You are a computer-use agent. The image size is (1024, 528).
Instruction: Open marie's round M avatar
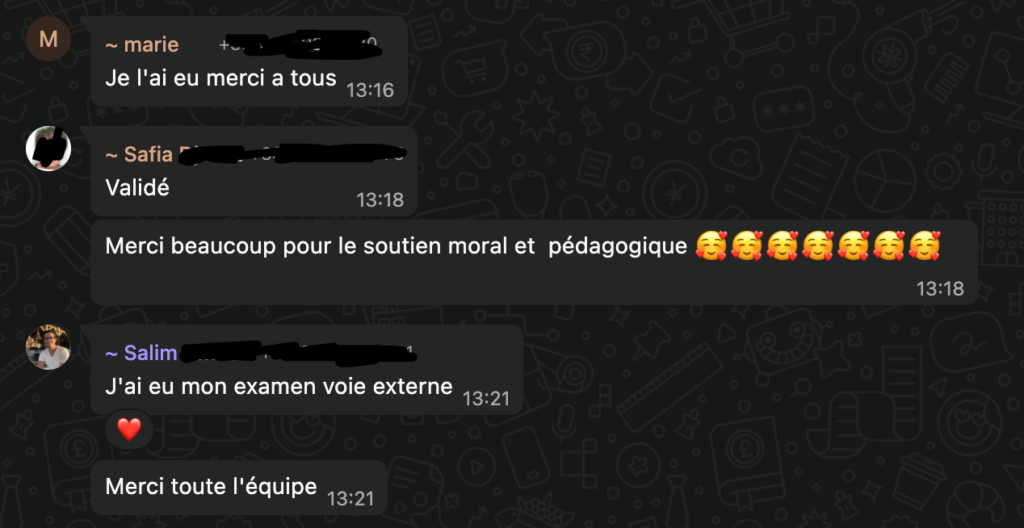point(48,39)
